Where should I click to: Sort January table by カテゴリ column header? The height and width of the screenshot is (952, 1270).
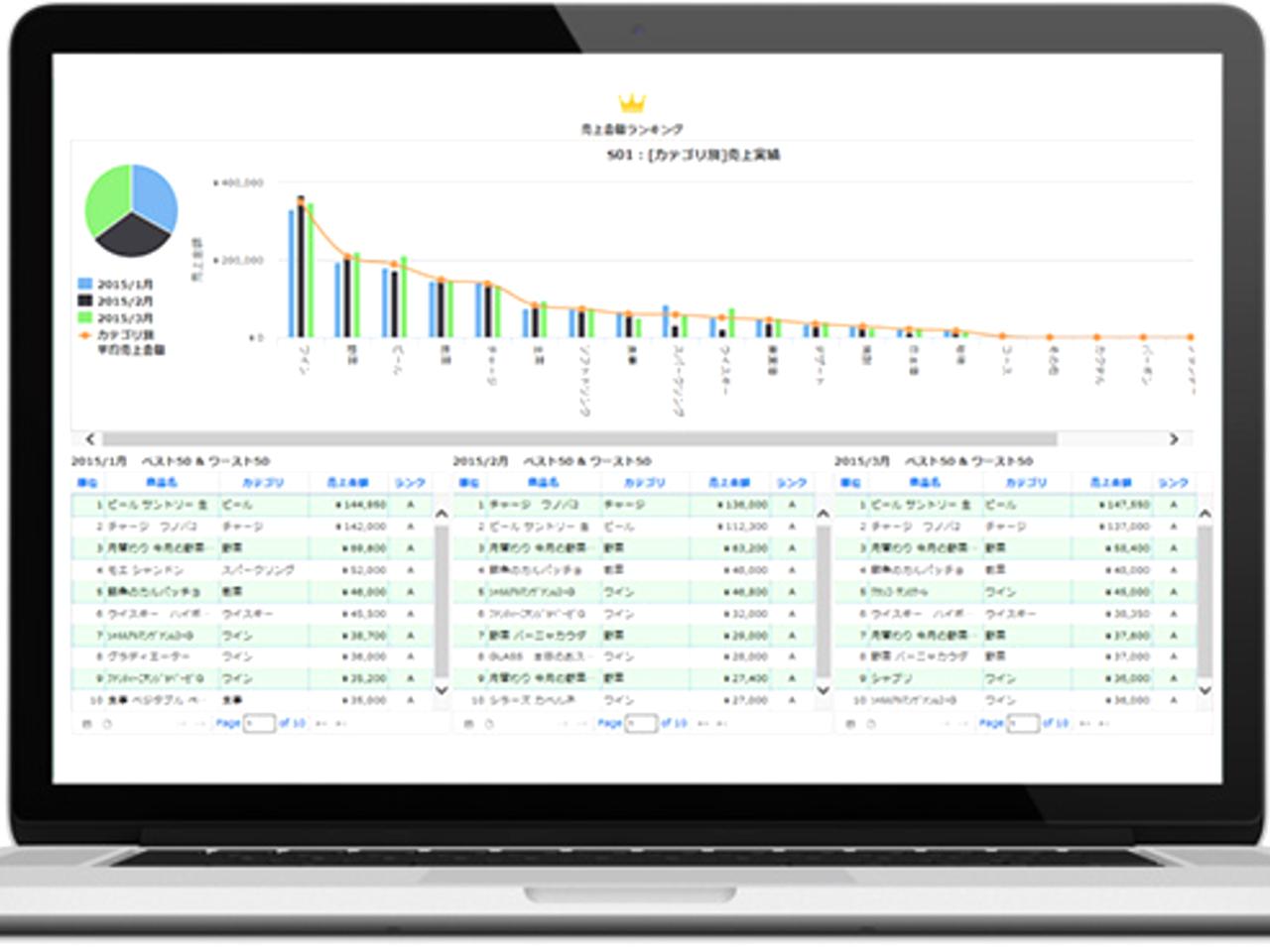(x=263, y=483)
